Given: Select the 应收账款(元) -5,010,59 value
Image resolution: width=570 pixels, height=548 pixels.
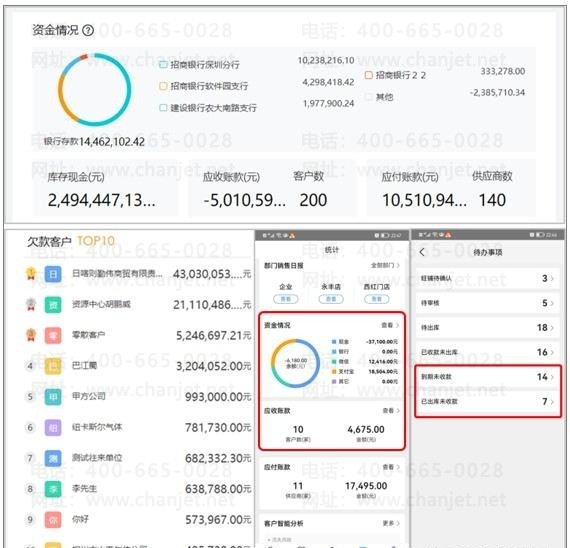Looking at the screenshot, I should 244,200.
